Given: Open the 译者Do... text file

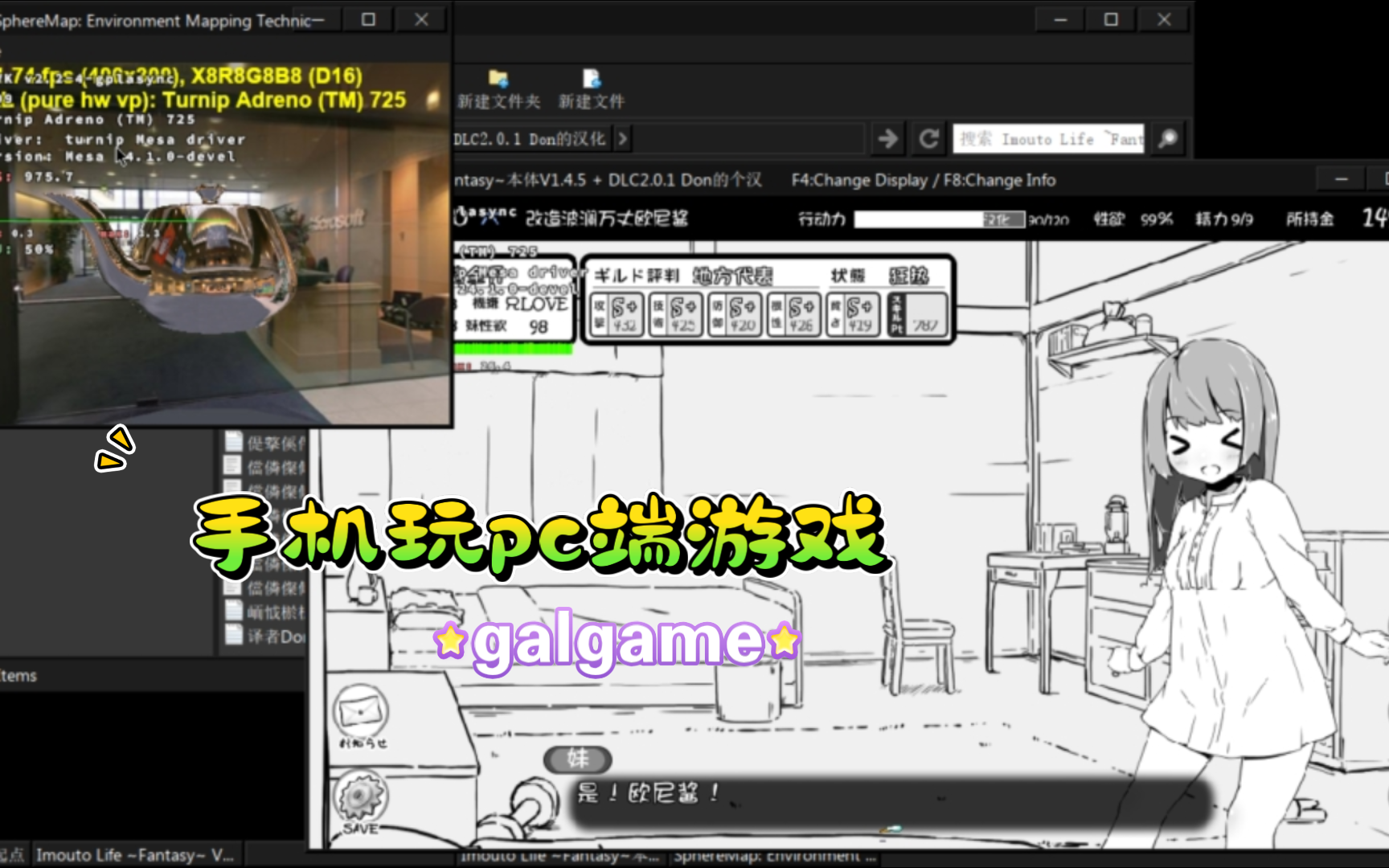Looking at the screenshot, I should [x=267, y=636].
